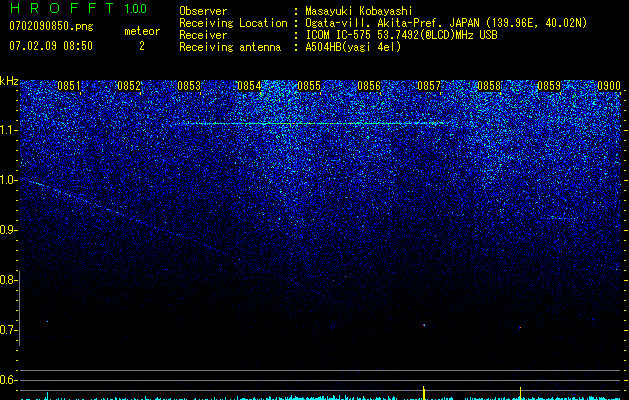Screen dimensions: 629x400
Task: Click the 1.0 frequency axis label
Action: click(9, 180)
